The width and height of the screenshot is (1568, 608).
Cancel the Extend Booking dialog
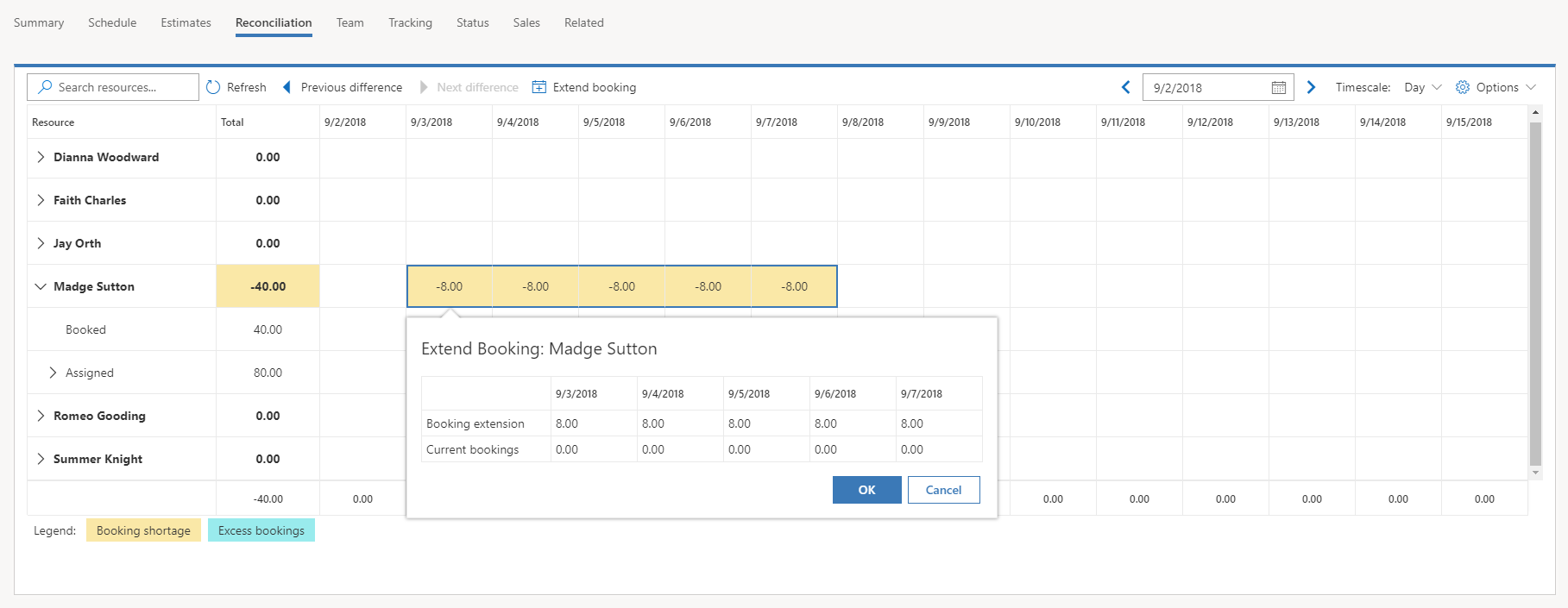943,490
